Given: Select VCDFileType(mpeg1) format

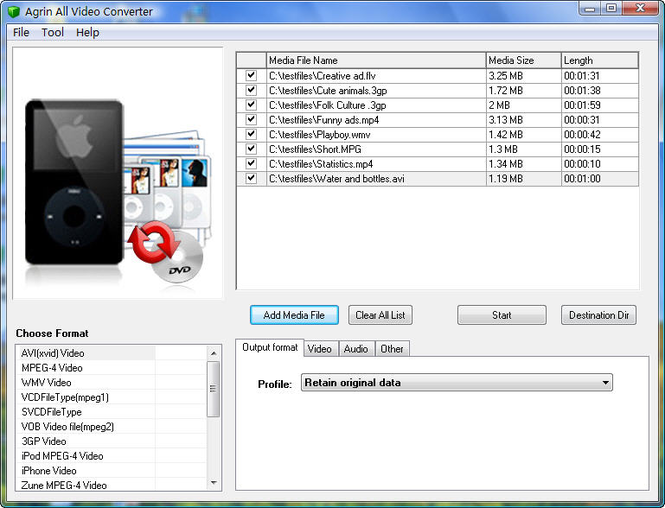Looking at the screenshot, I should 111,397.
